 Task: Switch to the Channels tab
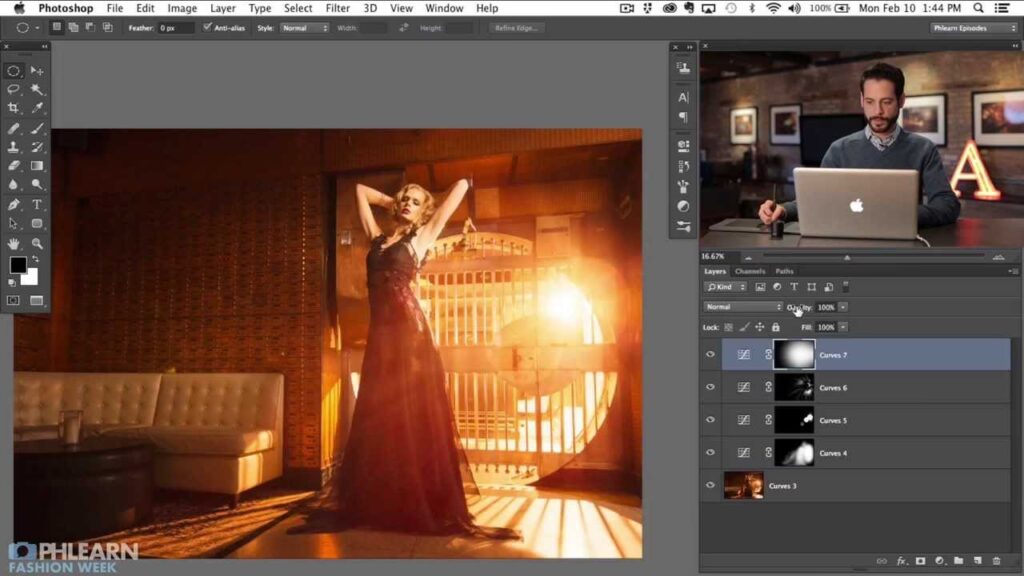tap(749, 271)
